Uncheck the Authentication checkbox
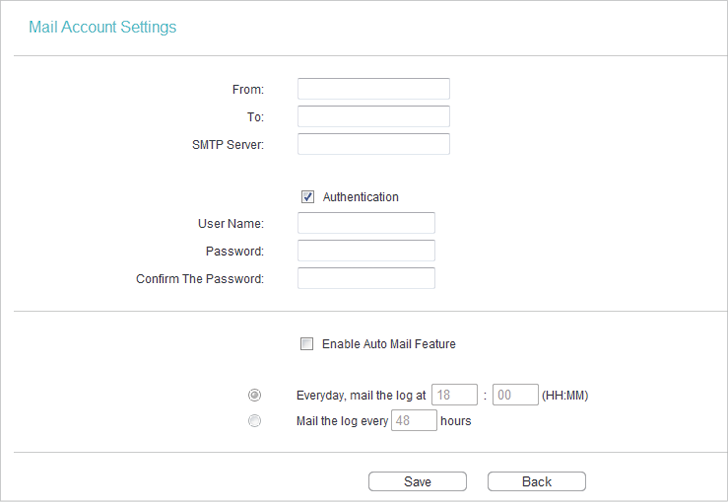 [307, 197]
